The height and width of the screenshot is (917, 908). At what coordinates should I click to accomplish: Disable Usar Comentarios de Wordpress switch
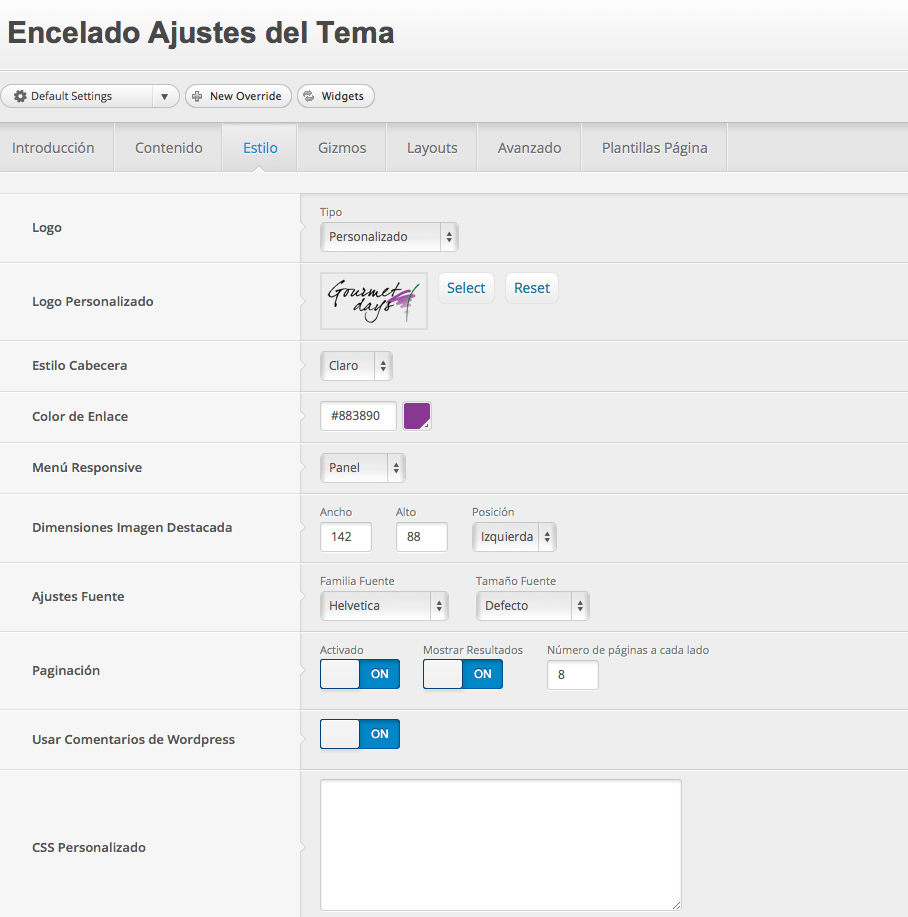coord(360,734)
